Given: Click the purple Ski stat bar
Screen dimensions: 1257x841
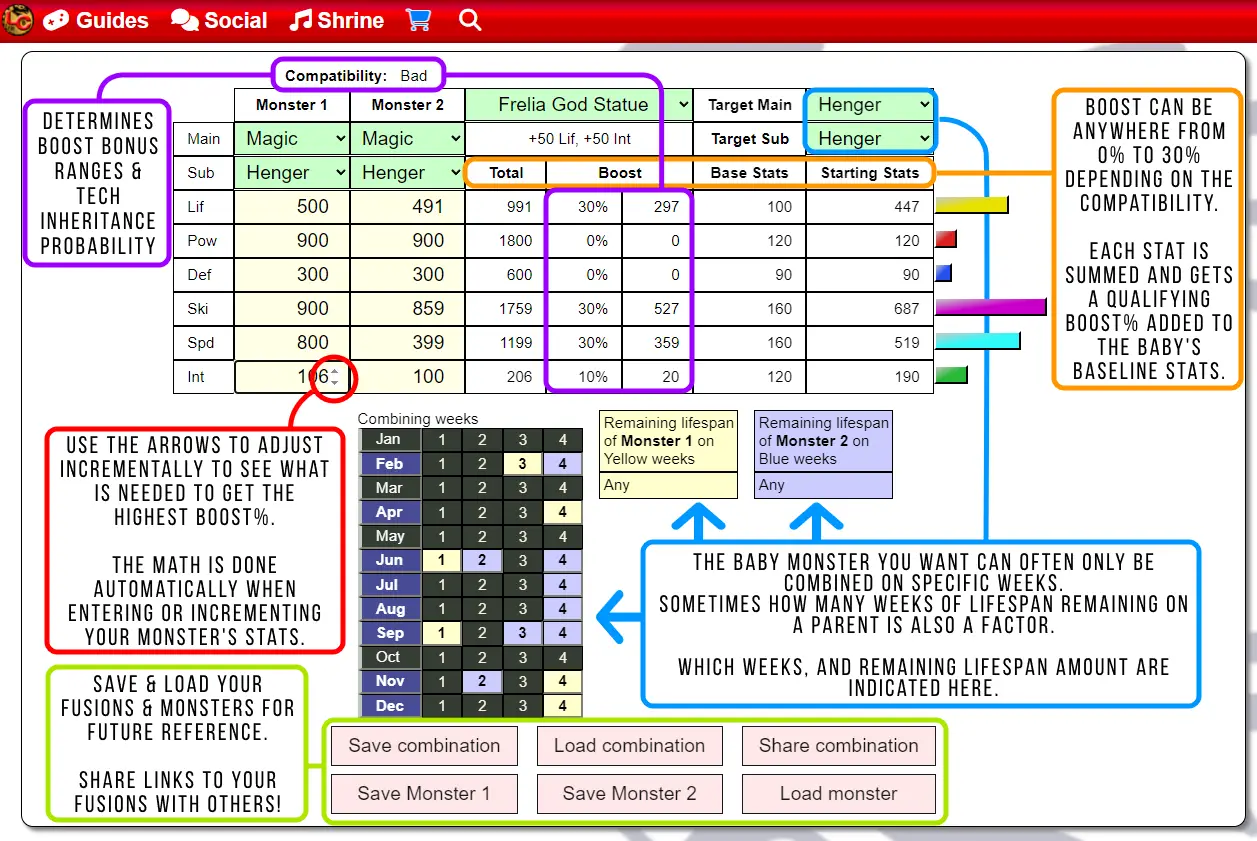Looking at the screenshot, I should pyautogui.click(x=990, y=307).
